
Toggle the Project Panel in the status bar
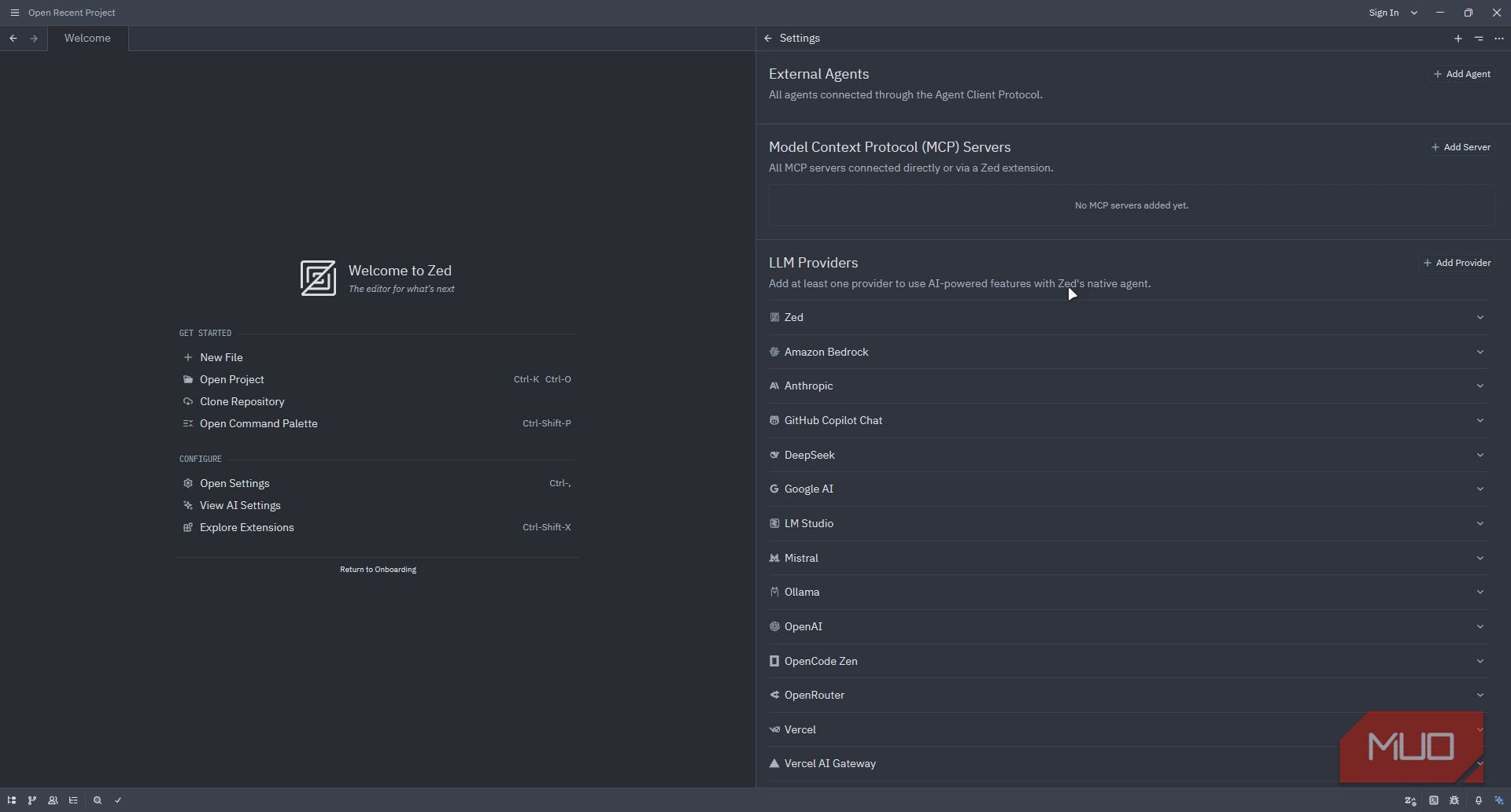coord(12,800)
